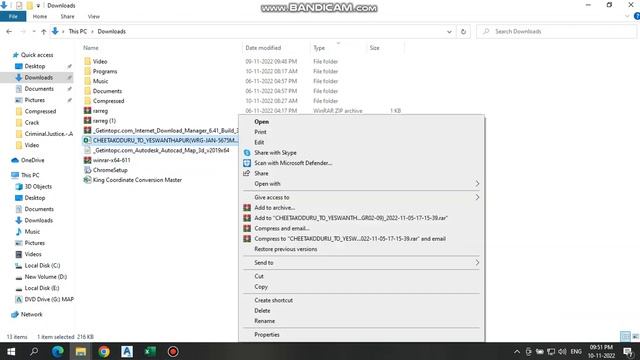The height and width of the screenshot is (360, 640).
Task: Click the volume speaker tray icon
Action: pos(562,351)
